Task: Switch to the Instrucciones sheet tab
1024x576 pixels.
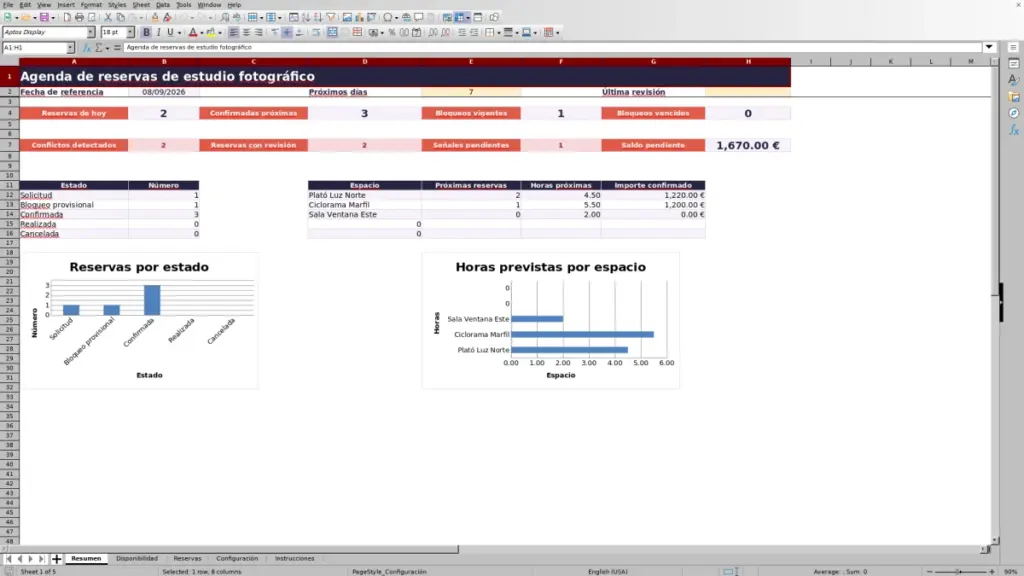Action: point(295,559)
